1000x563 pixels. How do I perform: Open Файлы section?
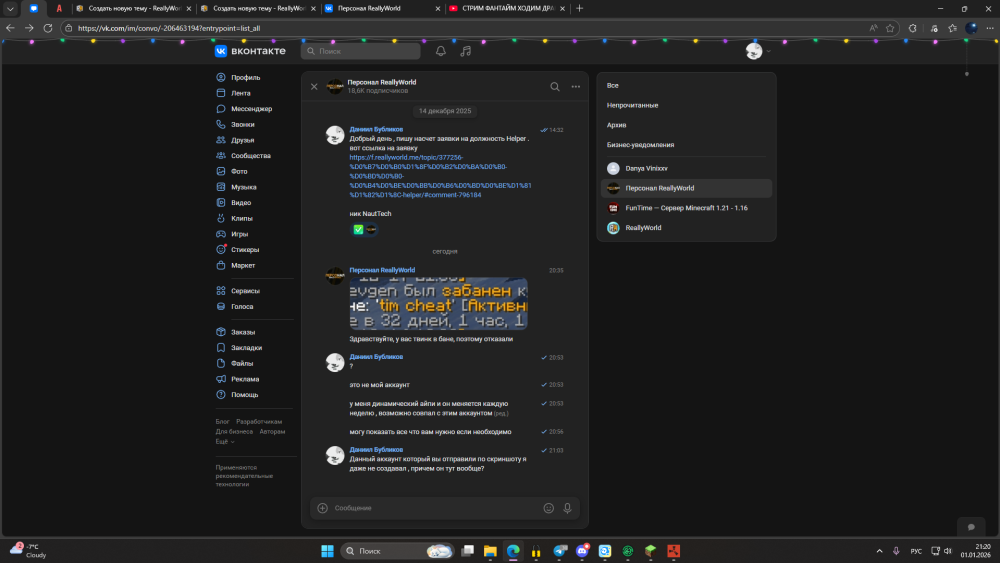point(242,363)
